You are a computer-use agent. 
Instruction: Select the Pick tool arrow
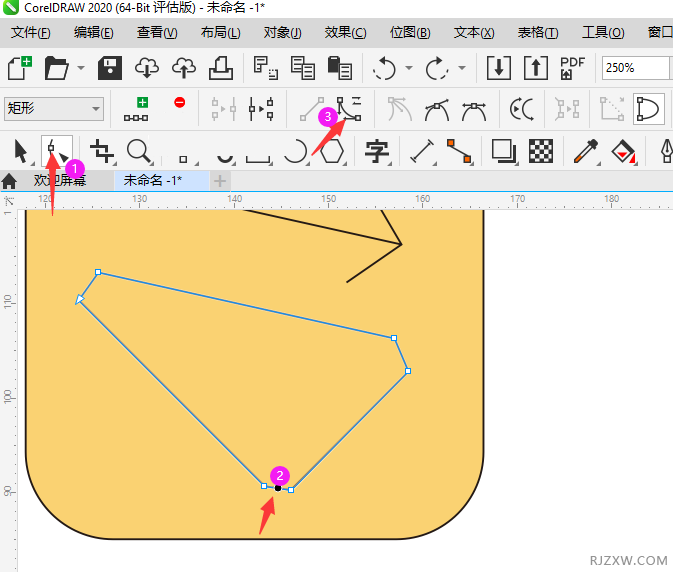21,151
